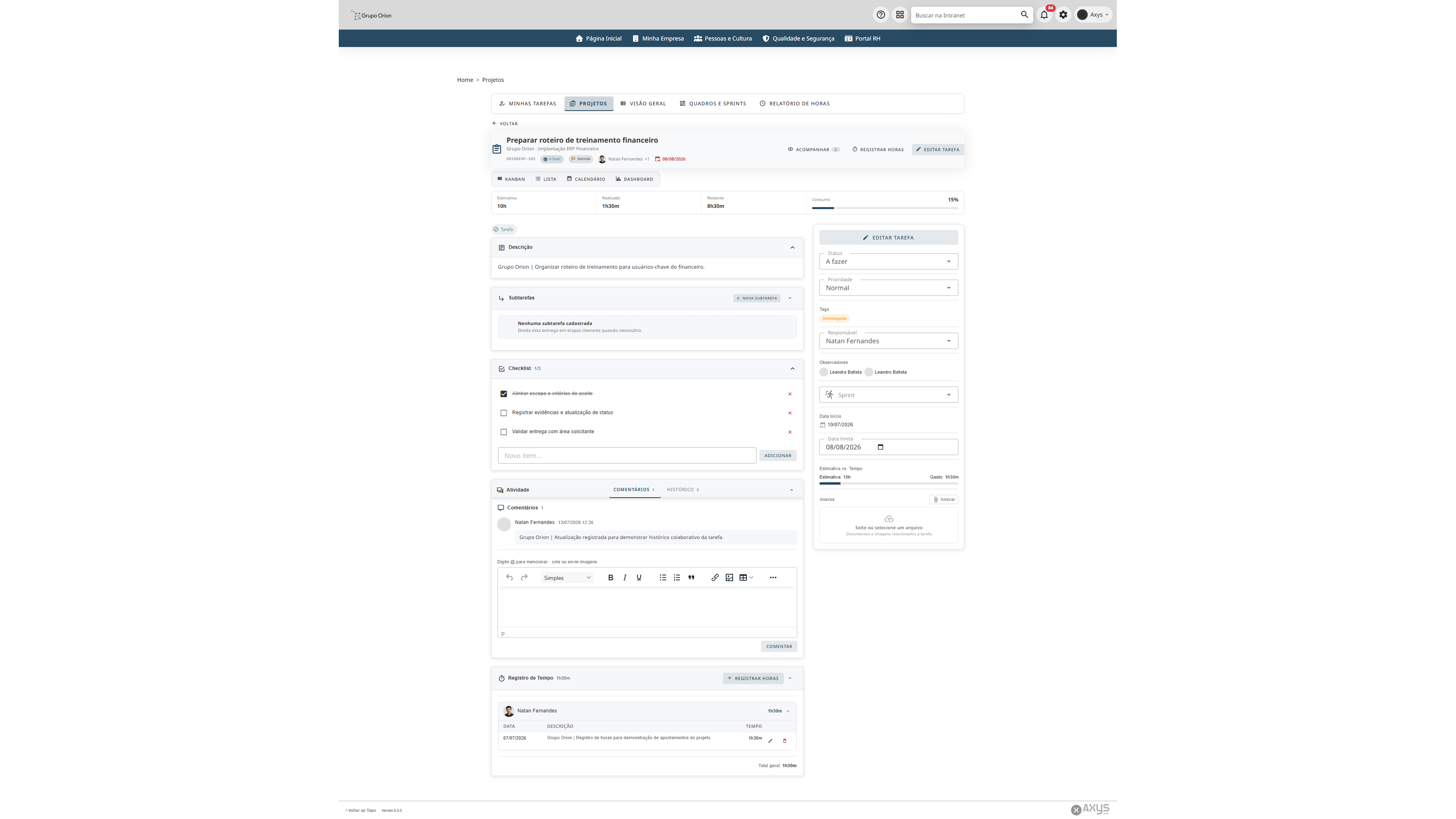The width and height of the screenshot is (1456, 819).
Task: Open the Axys user menu
Action: point(1093,15)
